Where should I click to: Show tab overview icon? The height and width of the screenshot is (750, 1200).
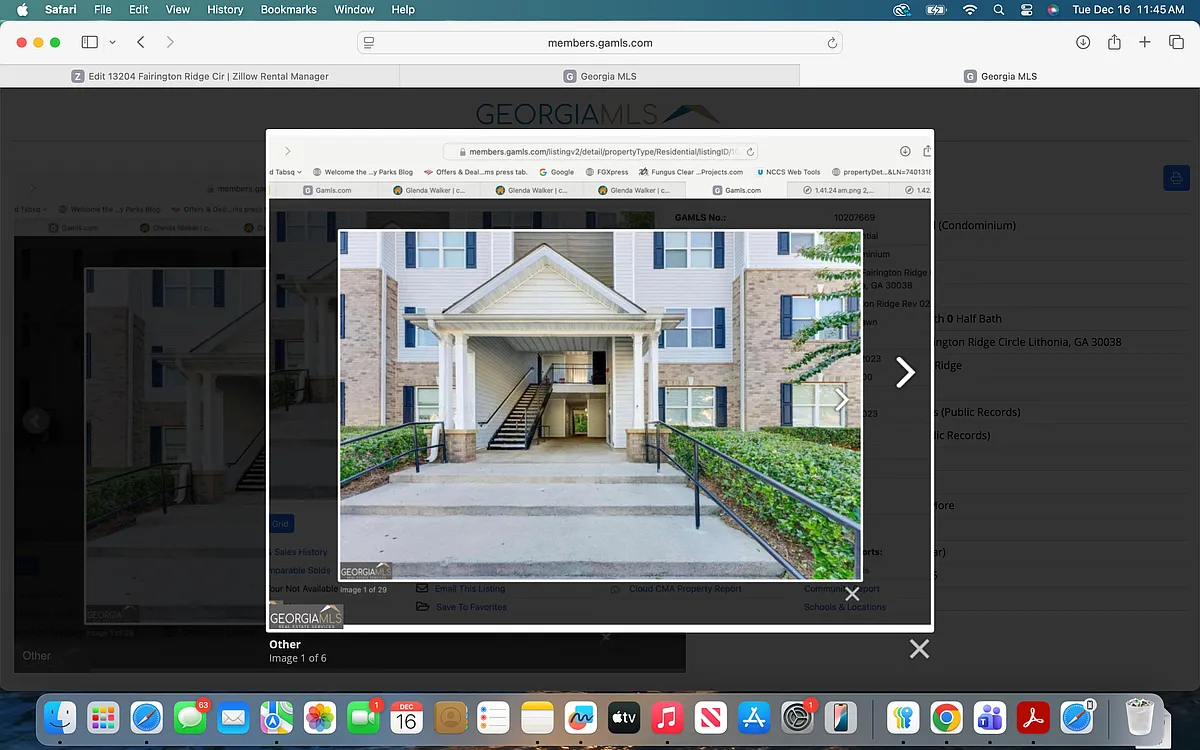pyautogui.click(x=1176, y=42)
